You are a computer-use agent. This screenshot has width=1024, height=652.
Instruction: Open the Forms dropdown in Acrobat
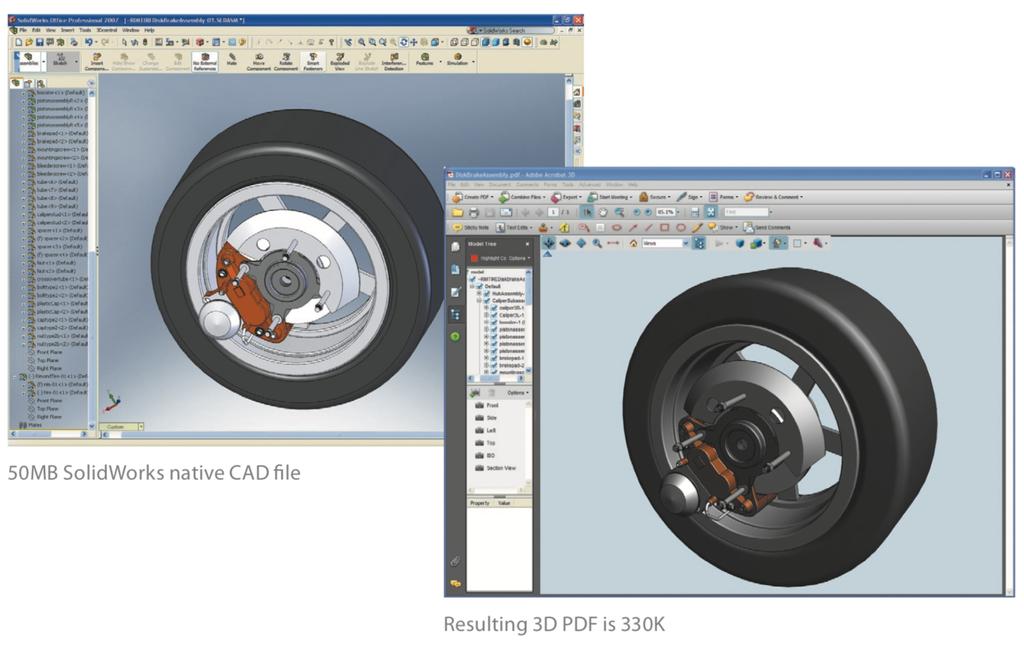[724, 197]
